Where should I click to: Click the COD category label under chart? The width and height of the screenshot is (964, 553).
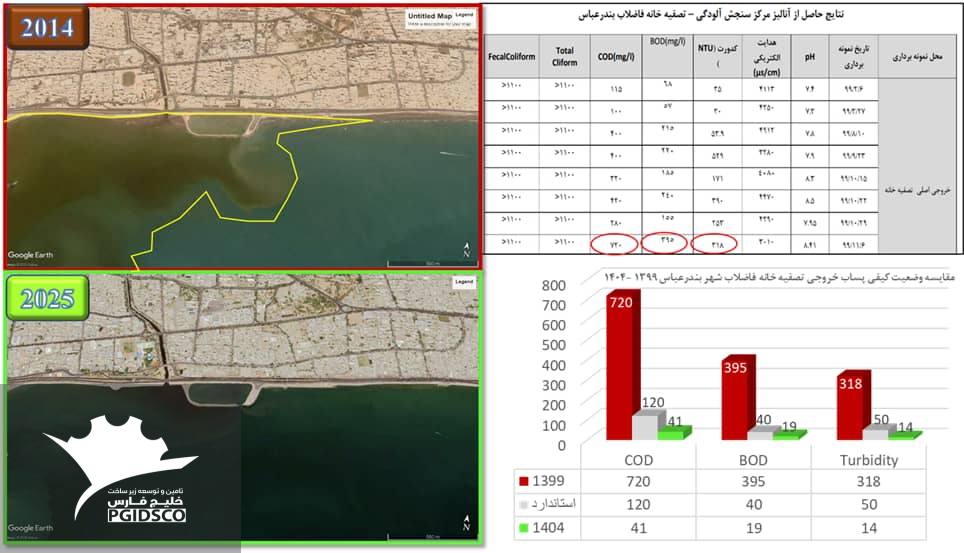coord(638,460)
